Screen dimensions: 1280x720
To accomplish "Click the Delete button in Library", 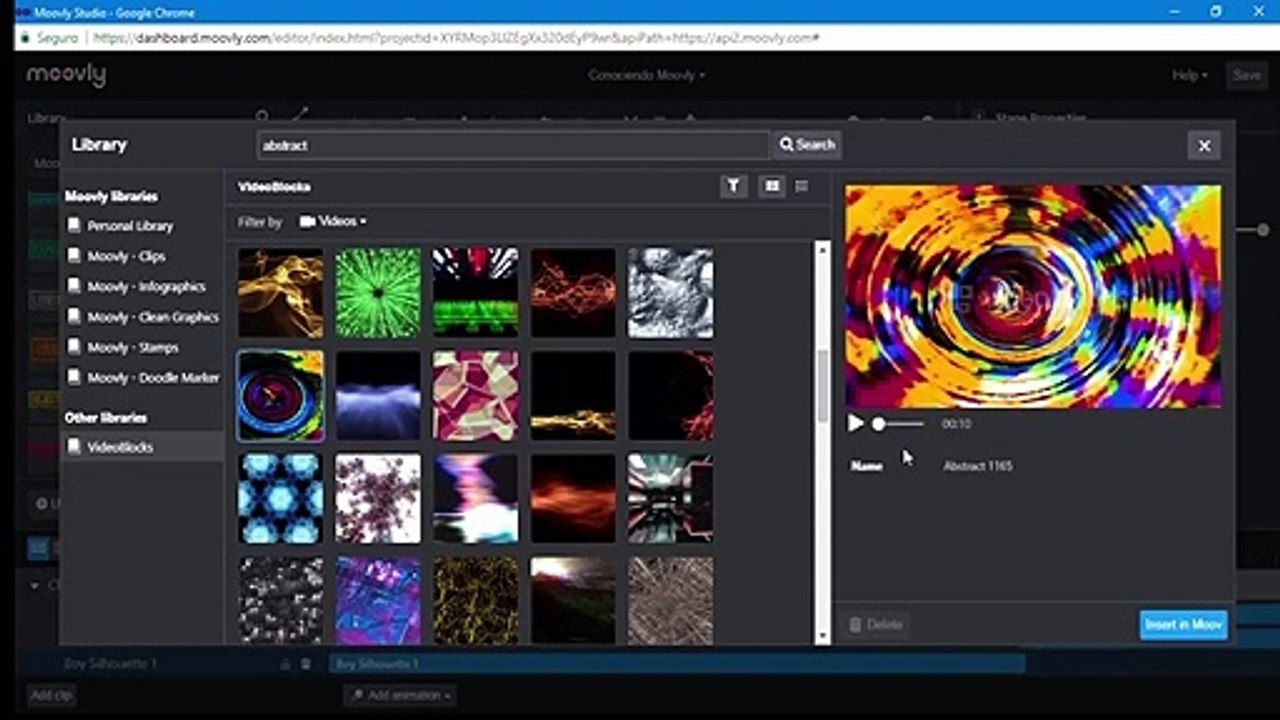I will tap(876, 625).
